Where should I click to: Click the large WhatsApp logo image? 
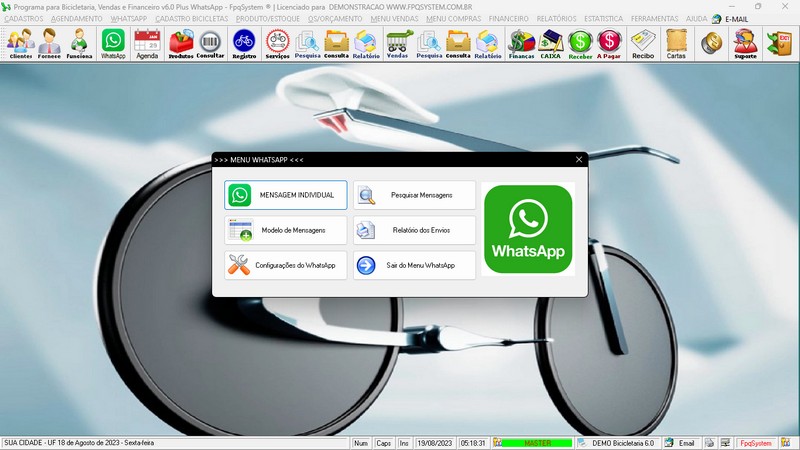pyautogui.click(x=528, y=229)
